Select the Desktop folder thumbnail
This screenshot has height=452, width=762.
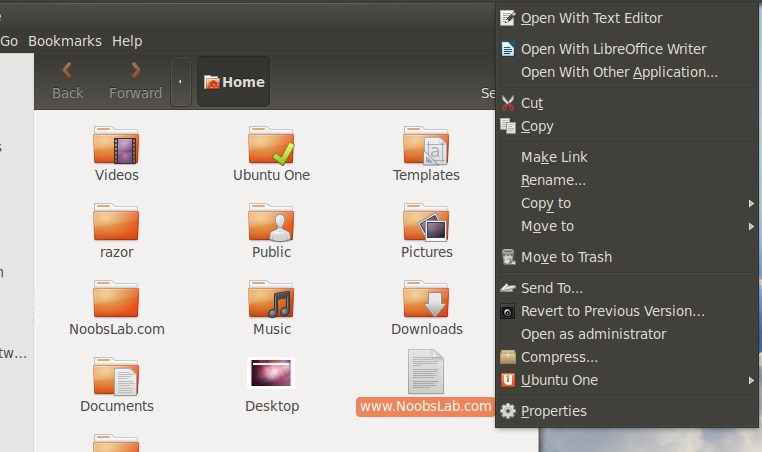[271, 373]
